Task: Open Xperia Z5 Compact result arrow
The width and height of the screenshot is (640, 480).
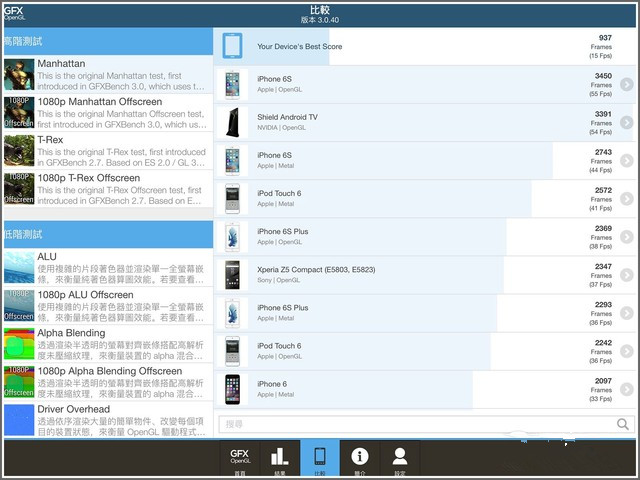Action: [626, 275]
